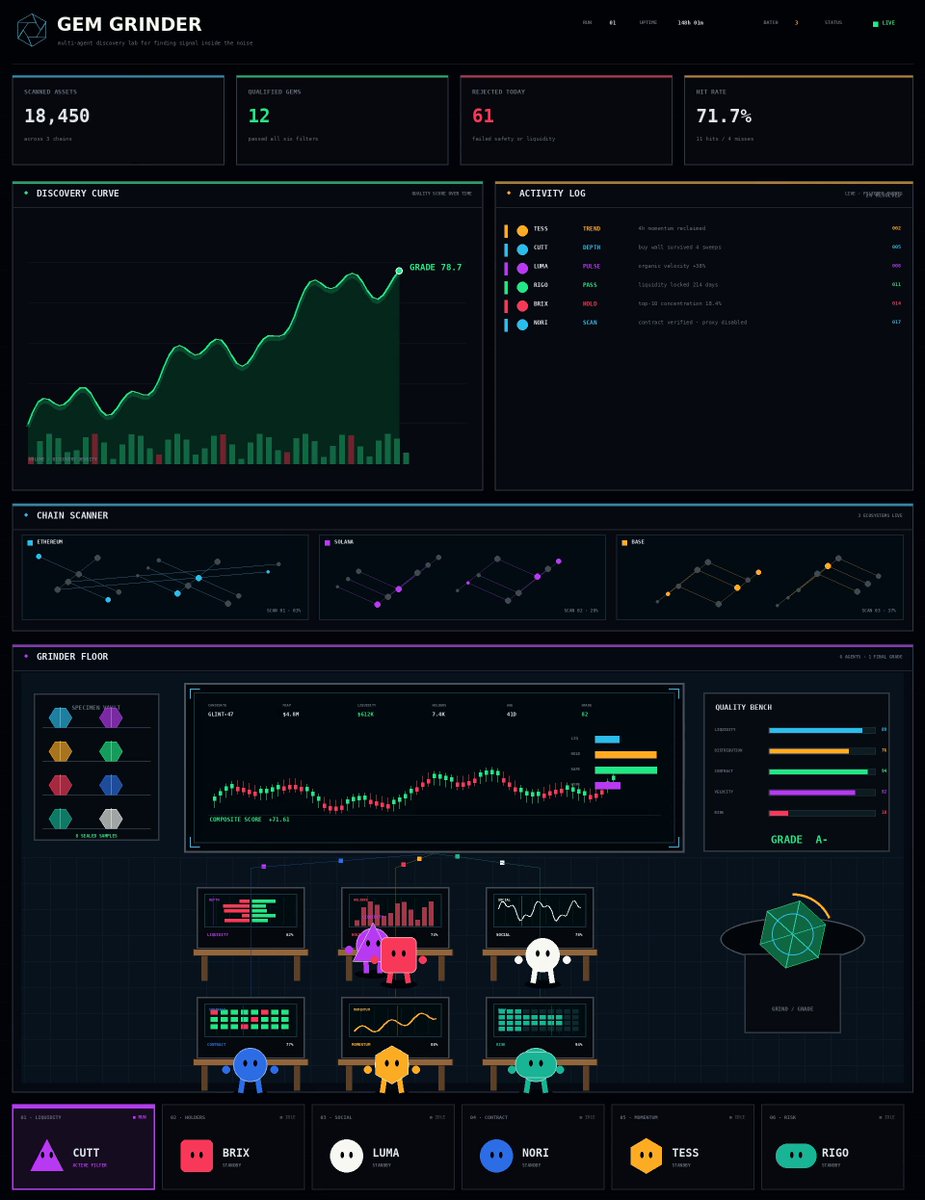Click the GRINDER FLOOR panel title
This screenshot has height=1200, width=925.
tap(72, 656)
